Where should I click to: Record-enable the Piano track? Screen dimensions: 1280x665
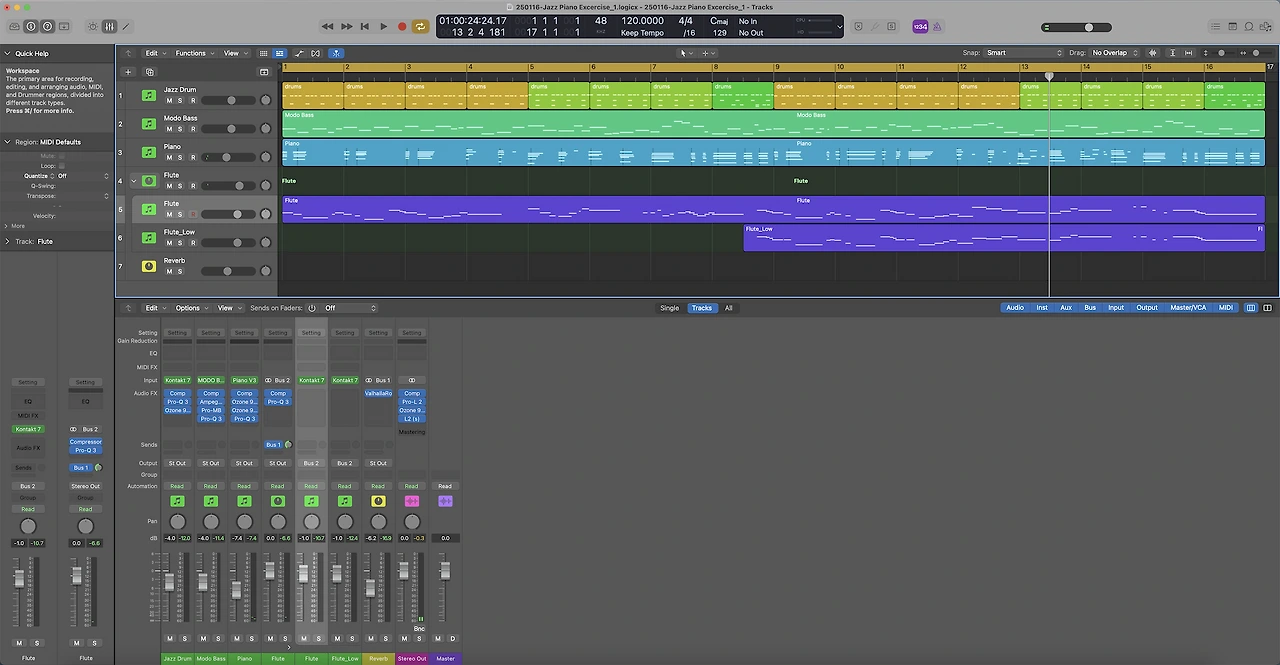coord(192,157)
